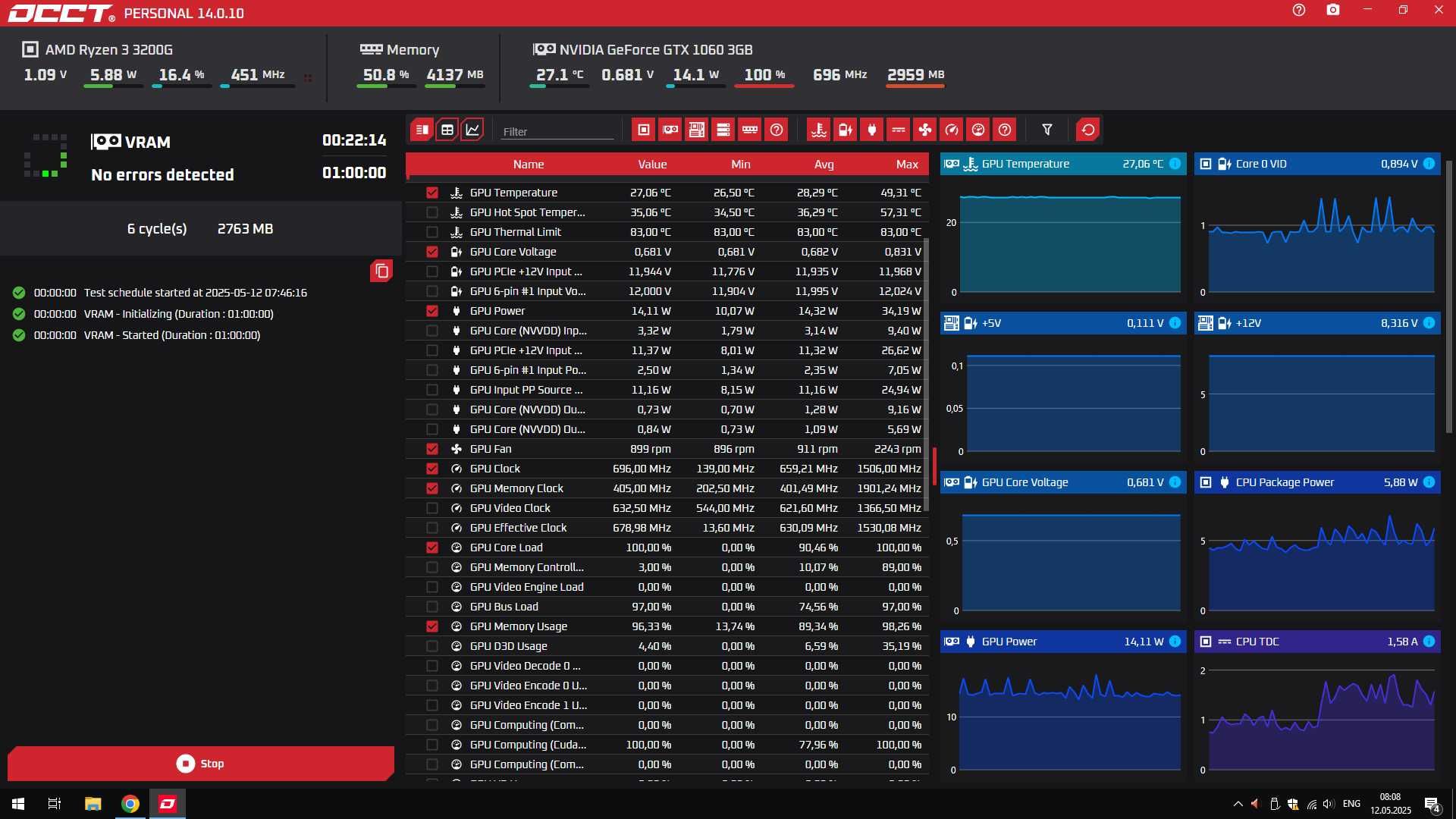The image size is (1456, 819).
Task: Select the GPU Thermal Limit row text
Action: pos(515,232)
